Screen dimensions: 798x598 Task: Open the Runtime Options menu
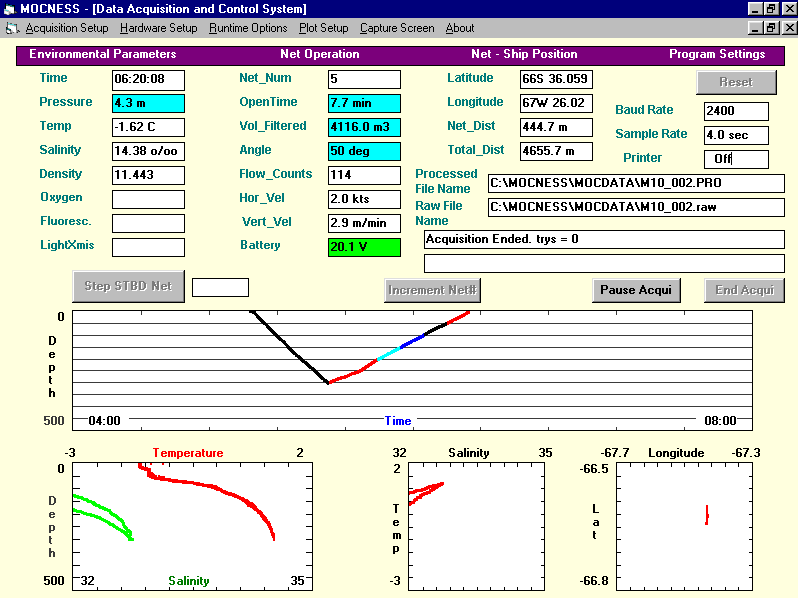[248, 28]
